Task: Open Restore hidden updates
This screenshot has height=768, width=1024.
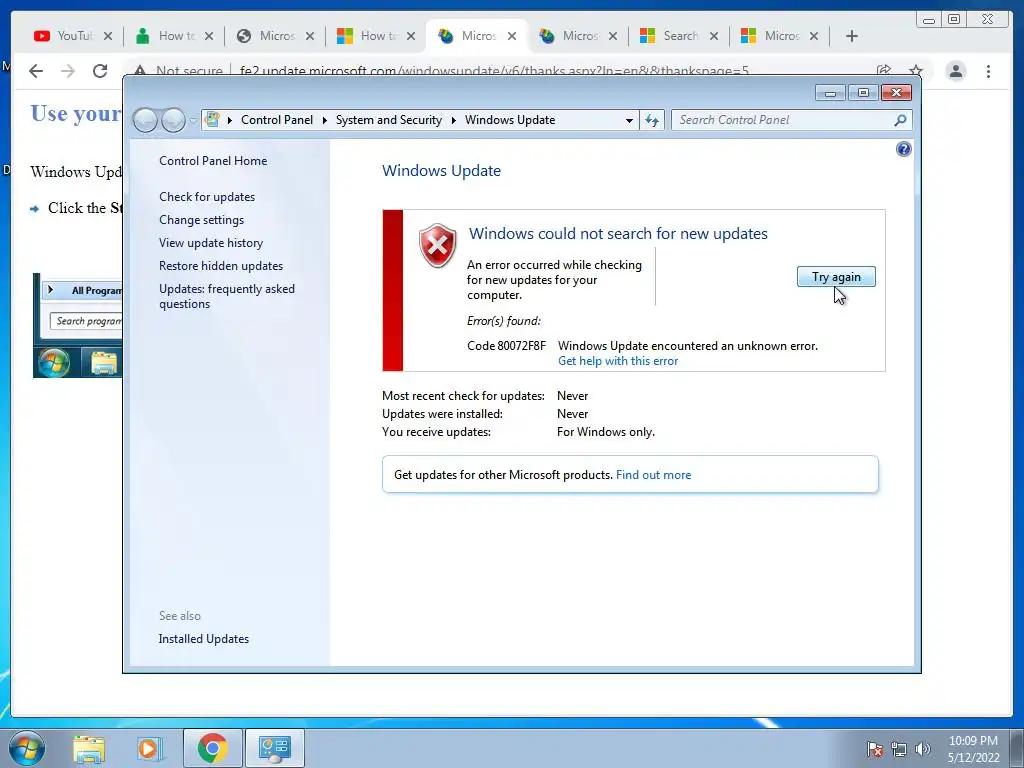Action: (x=221, y=266)
